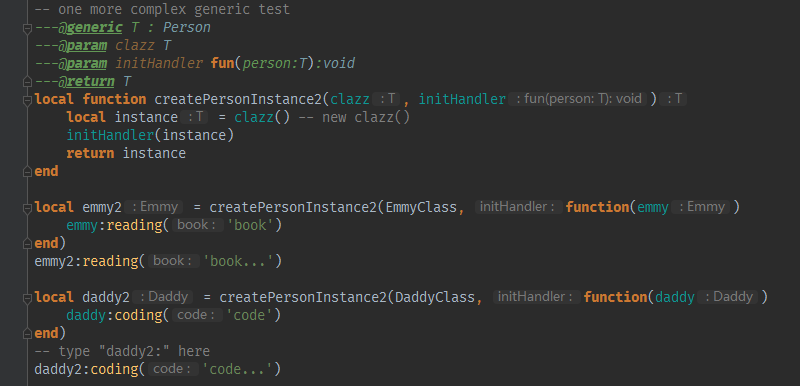Click the 'emmy' parameter of the anonymous function
Screen dimensions: 800x386
[653, 207]
